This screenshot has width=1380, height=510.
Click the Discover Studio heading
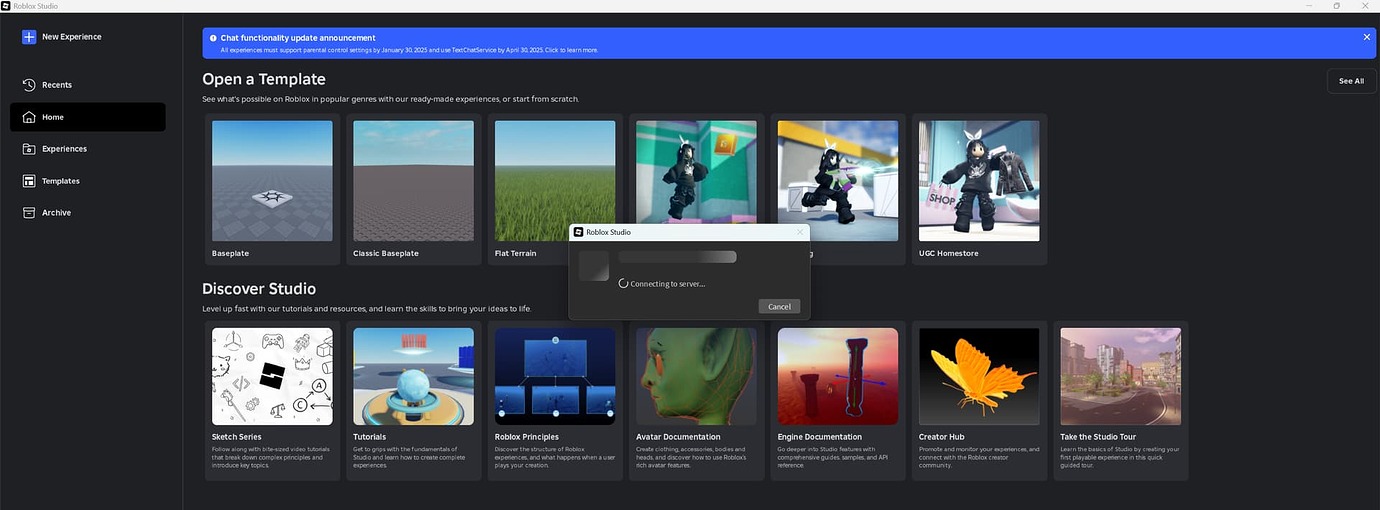click(259, 289)
